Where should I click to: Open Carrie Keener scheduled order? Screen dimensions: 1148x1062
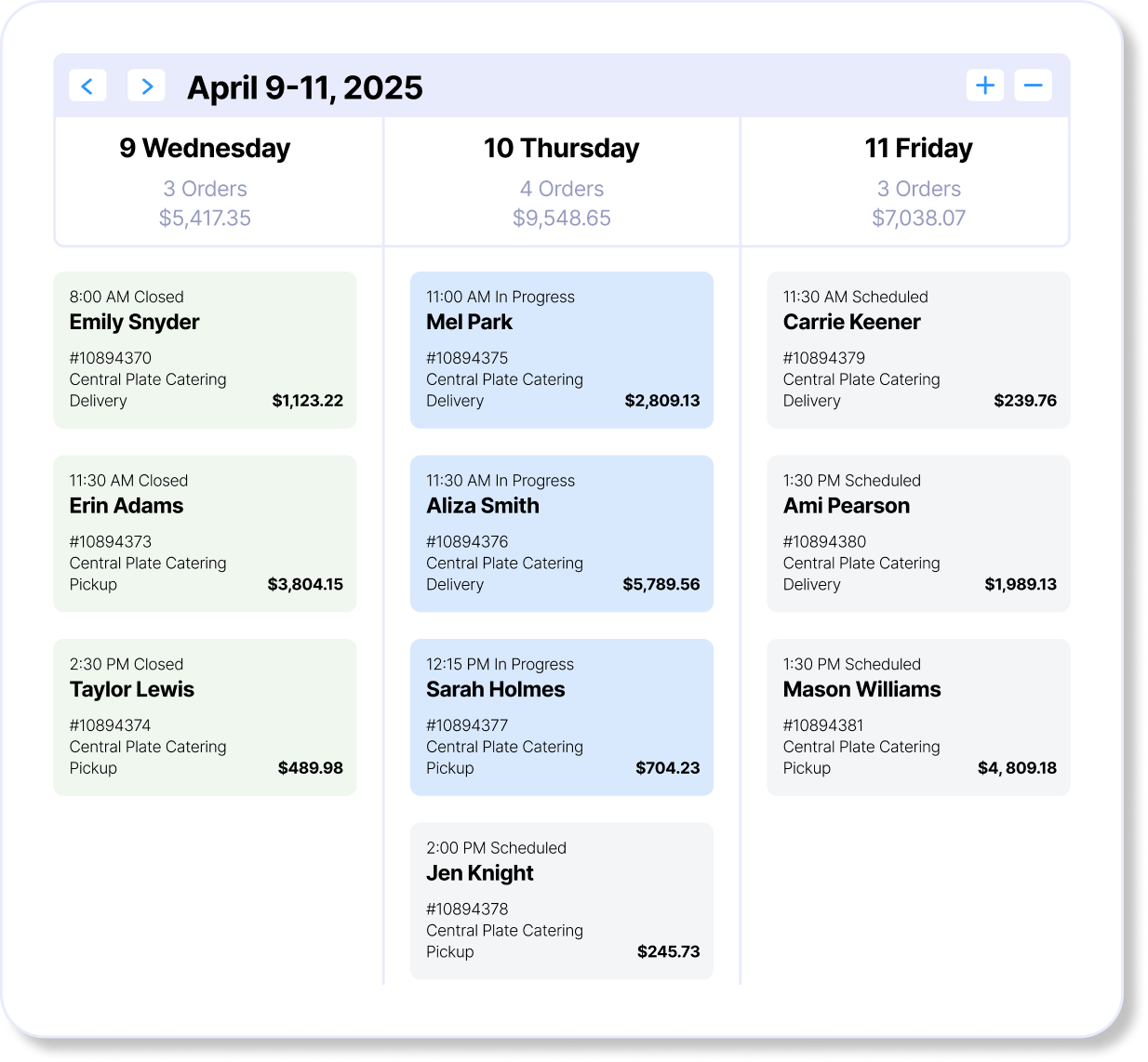point(918,350)
